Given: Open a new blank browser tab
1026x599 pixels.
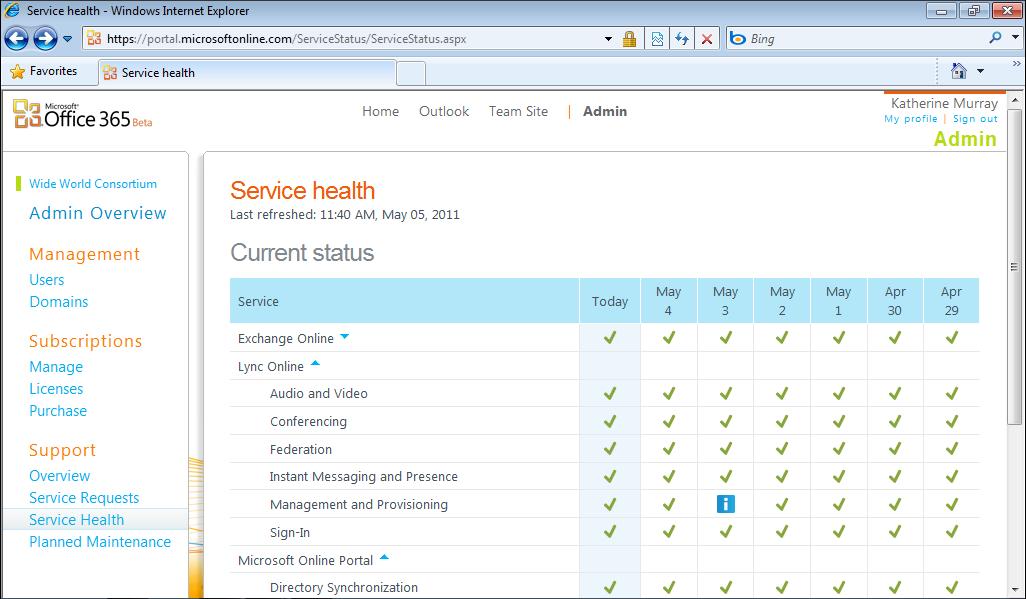Looking at the screenshot, I should click(411, 73).
